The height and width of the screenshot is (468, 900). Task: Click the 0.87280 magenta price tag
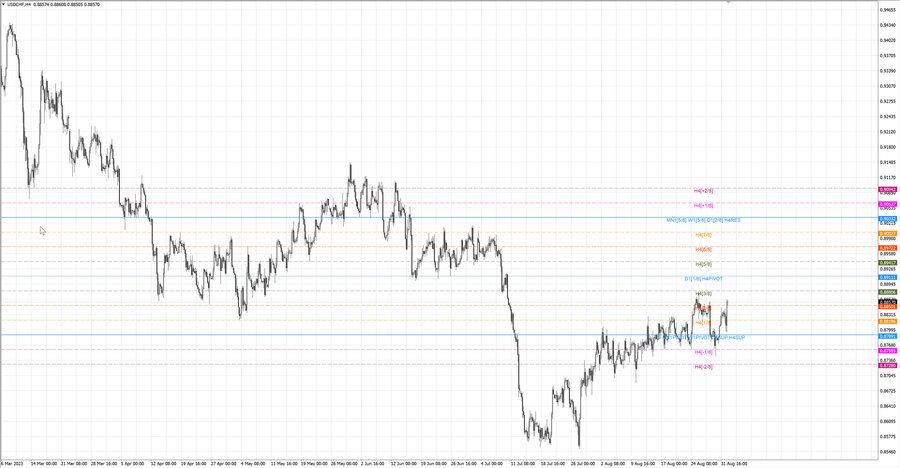888,366
